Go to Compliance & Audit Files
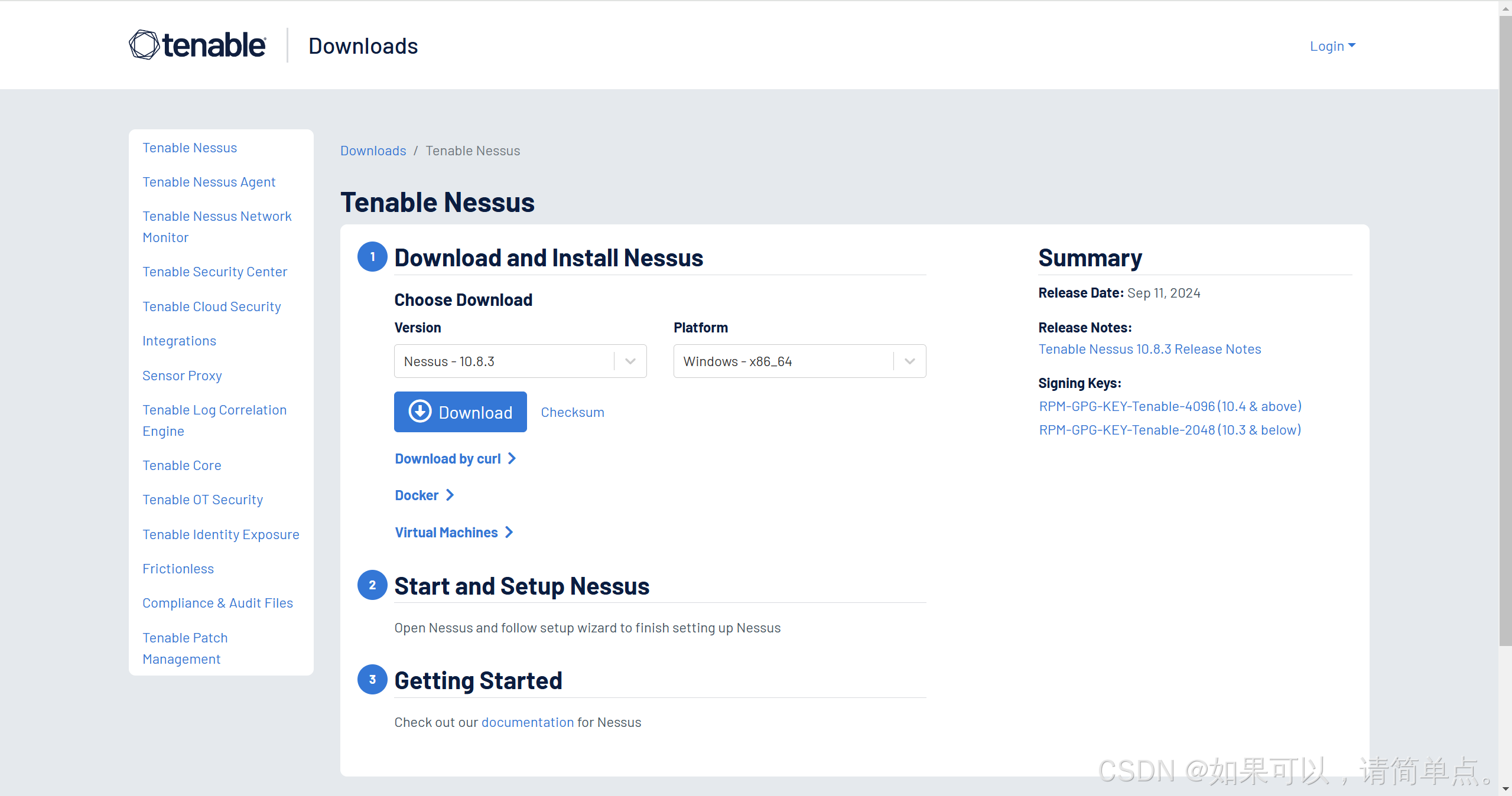1512x796 pixels. (x=217, y=603)
